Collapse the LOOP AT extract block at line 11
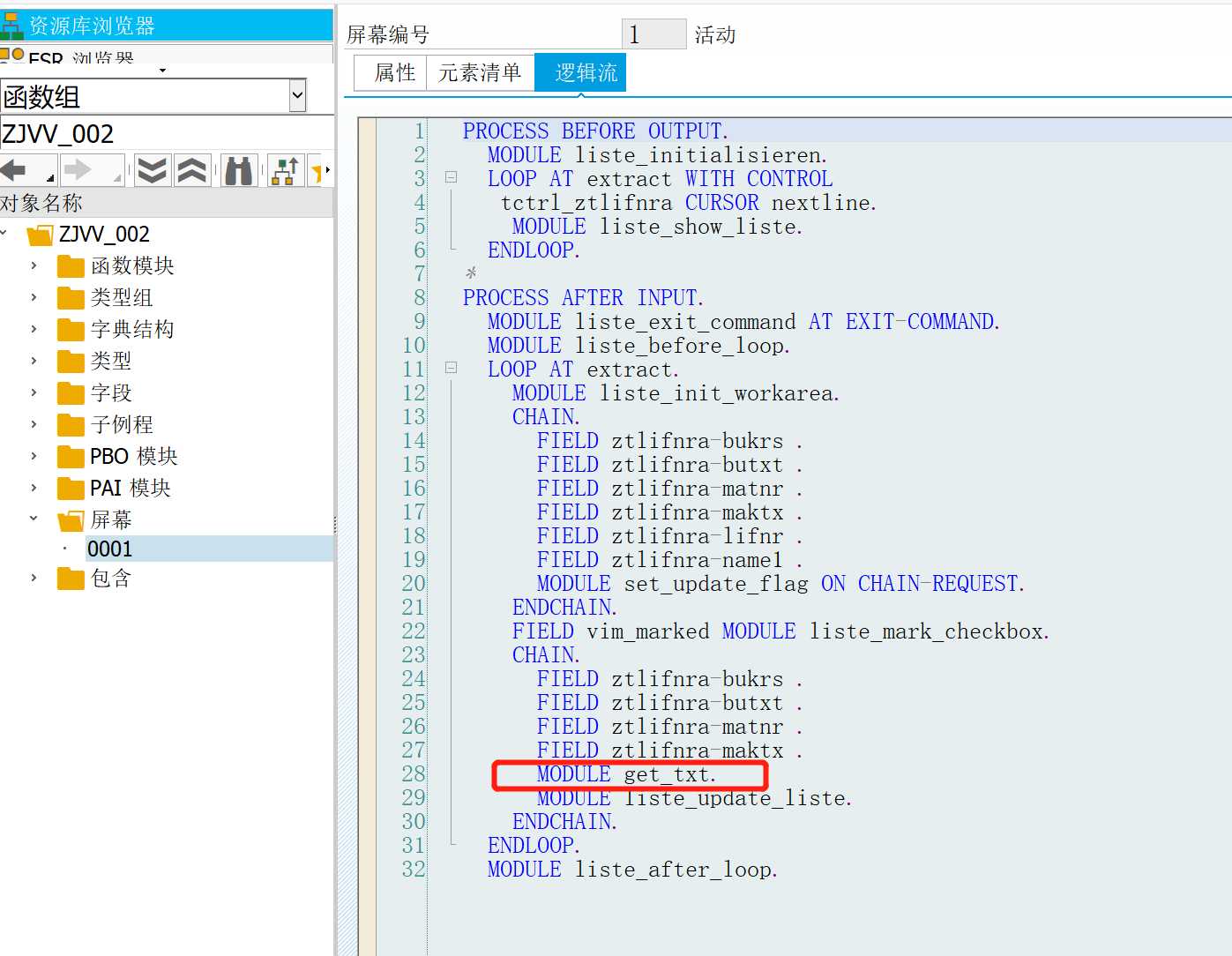 (x=451, y=368)
